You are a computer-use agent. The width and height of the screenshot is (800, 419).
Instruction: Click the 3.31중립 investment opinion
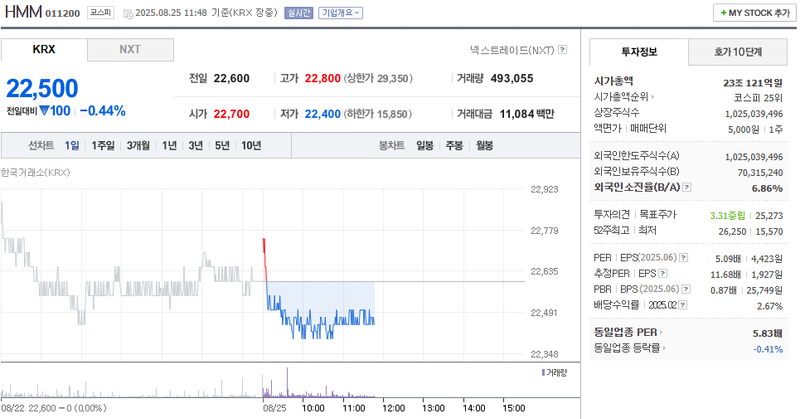(728, 215)
